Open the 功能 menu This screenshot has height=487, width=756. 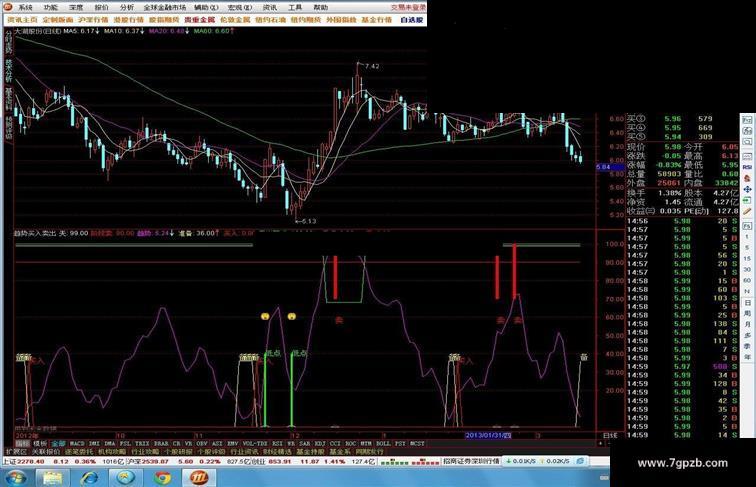[51, 7]
